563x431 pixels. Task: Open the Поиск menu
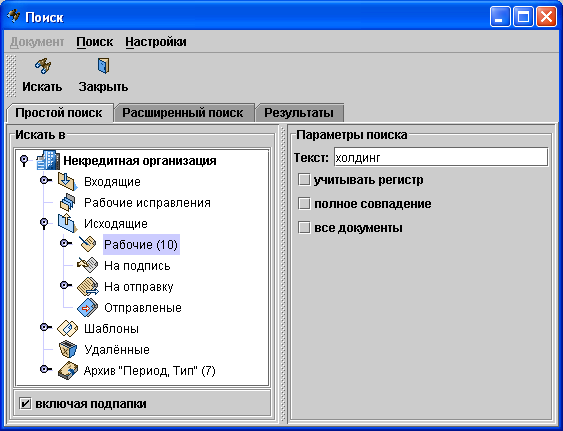95,42
